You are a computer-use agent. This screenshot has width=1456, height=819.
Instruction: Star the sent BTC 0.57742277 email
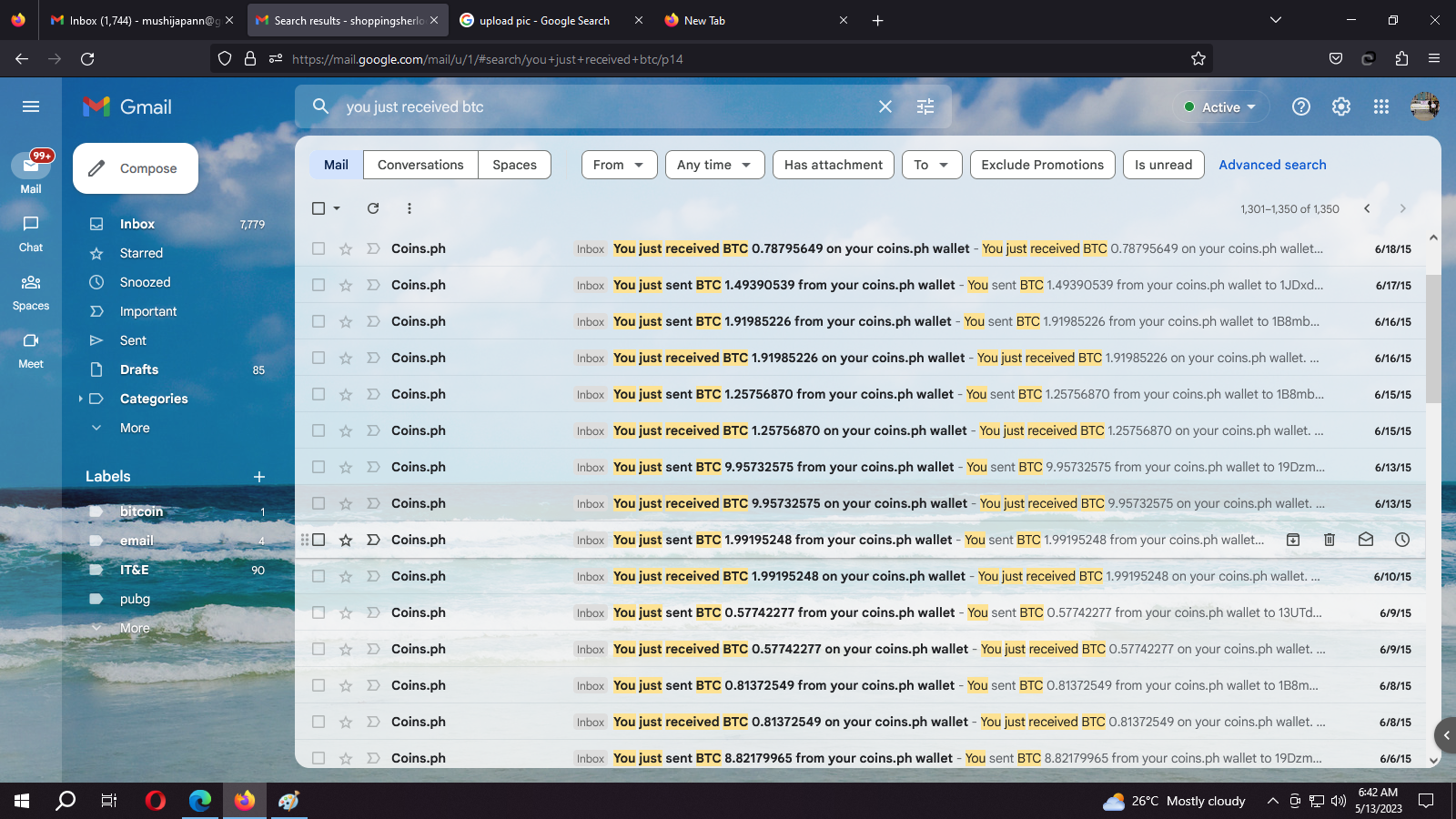(346, 612)
